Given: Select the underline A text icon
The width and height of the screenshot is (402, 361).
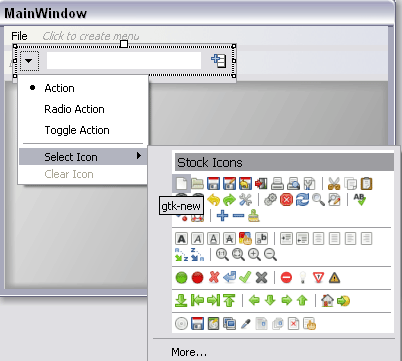Looking at the screenshot, I should 213,239.
